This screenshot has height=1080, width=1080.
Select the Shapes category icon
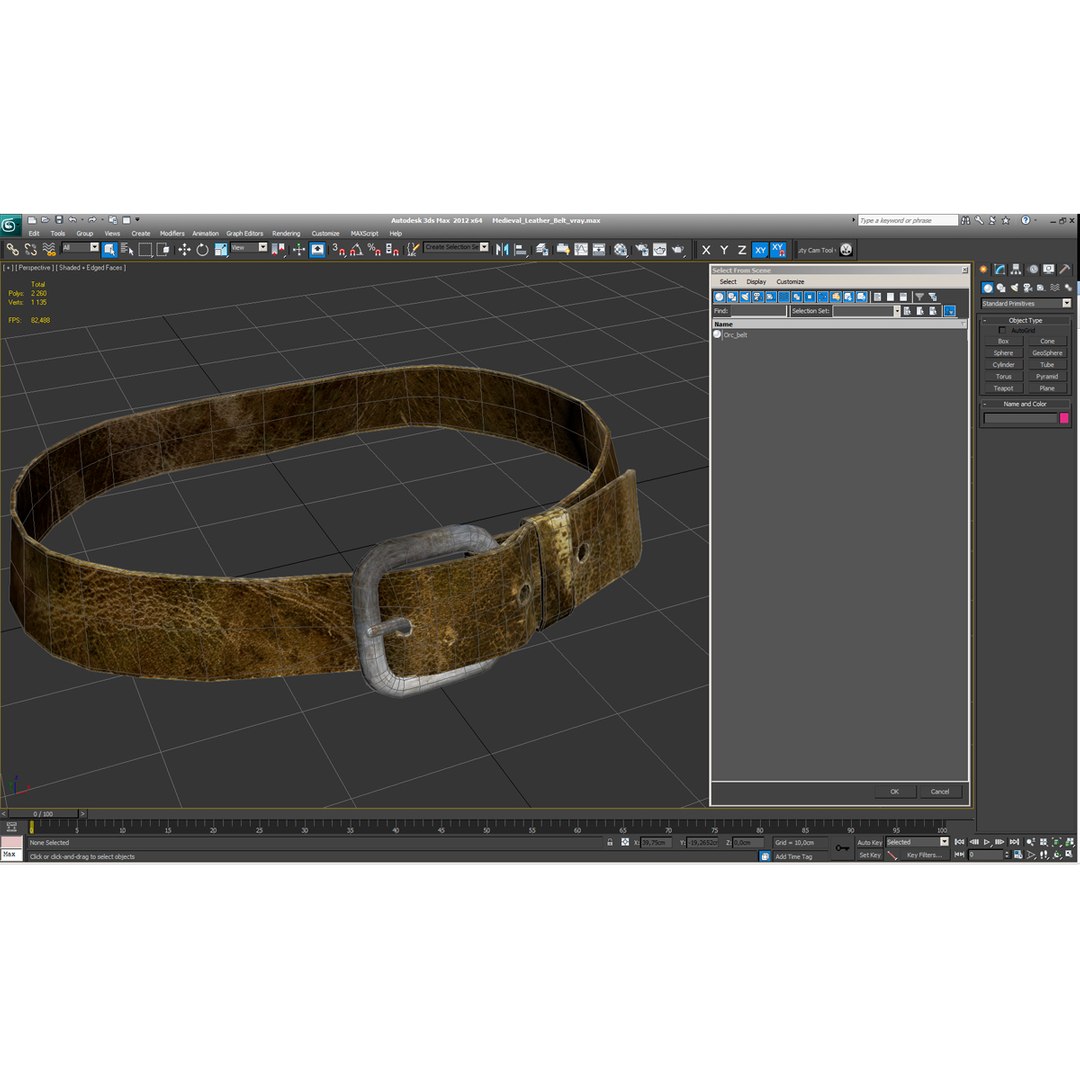point(1001,288)
